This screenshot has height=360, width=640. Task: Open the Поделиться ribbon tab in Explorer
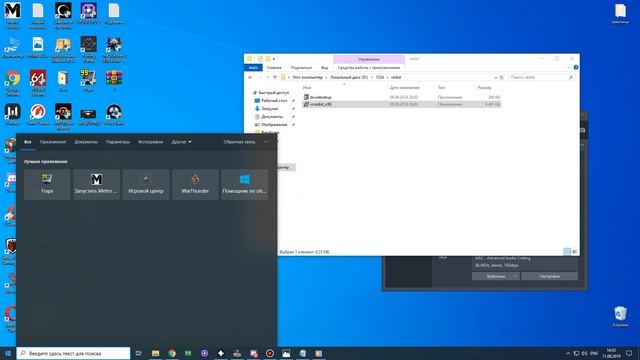point(301,68)
